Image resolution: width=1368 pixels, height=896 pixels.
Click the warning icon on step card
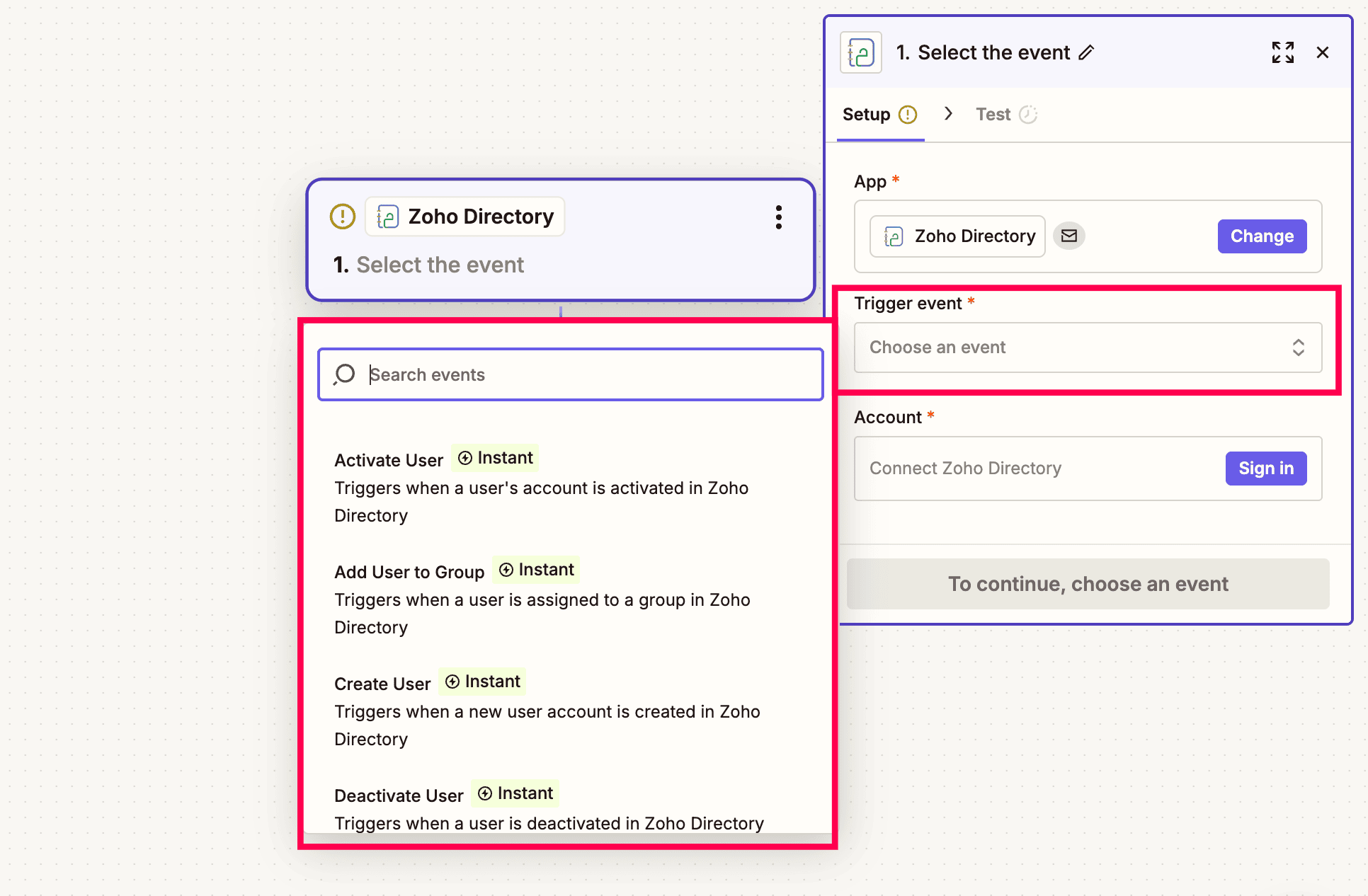click(x=343, y=217)
